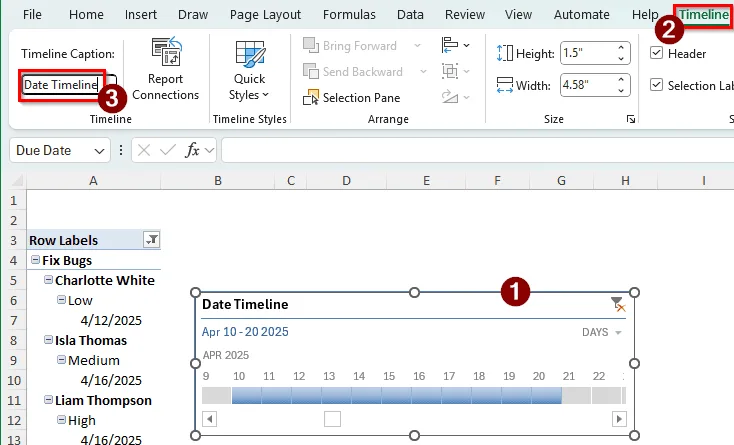Collapse the Isla Thomas group
Viewport: 734px width, 445px height.
(x=48, y=340)
